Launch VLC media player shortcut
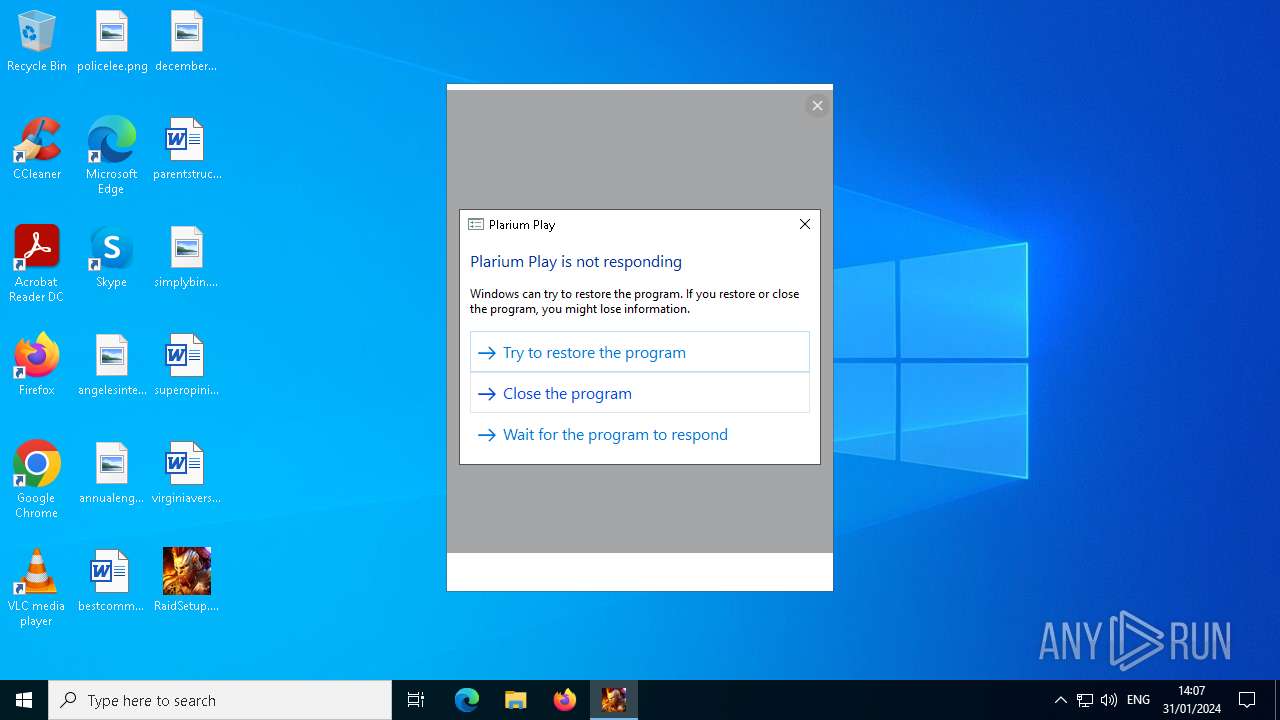 [37, 588]
